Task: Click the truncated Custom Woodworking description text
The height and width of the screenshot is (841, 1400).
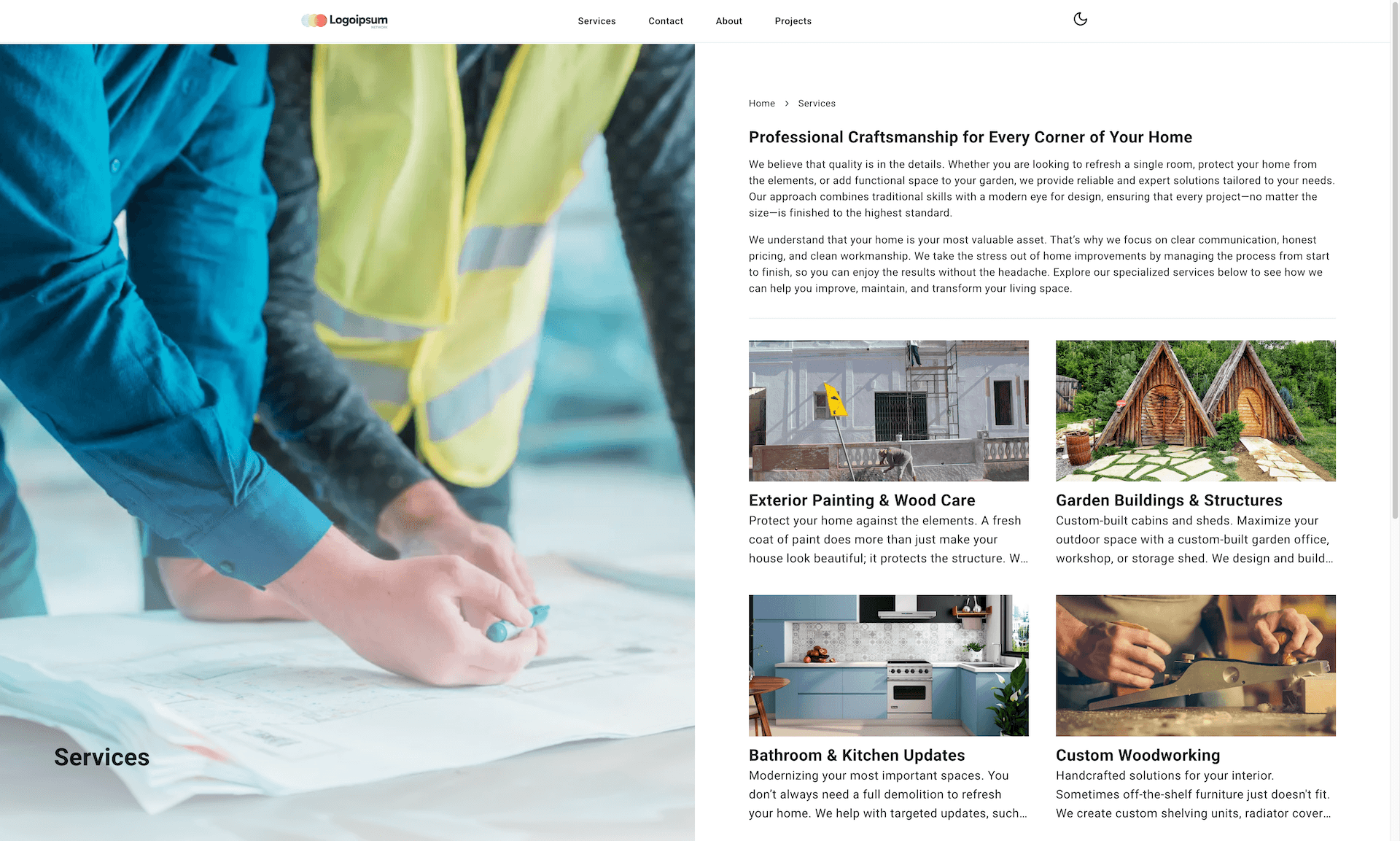Action: point(1194,794)
